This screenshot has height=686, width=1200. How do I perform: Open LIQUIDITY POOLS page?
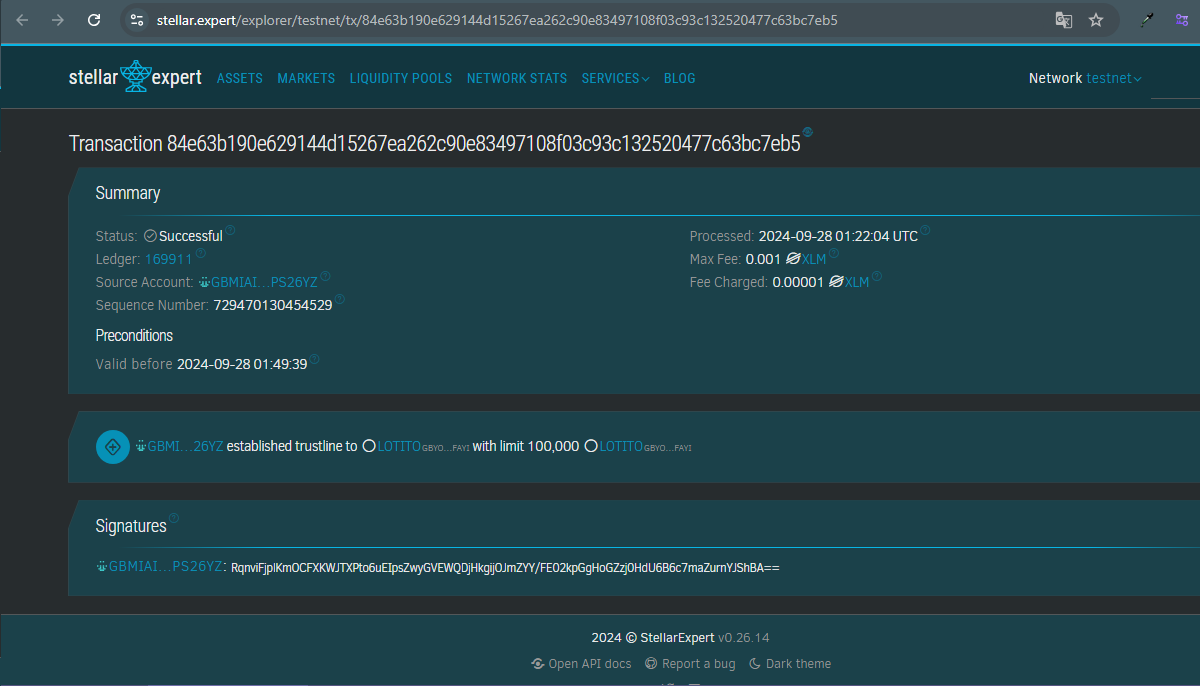pos(401,78)
